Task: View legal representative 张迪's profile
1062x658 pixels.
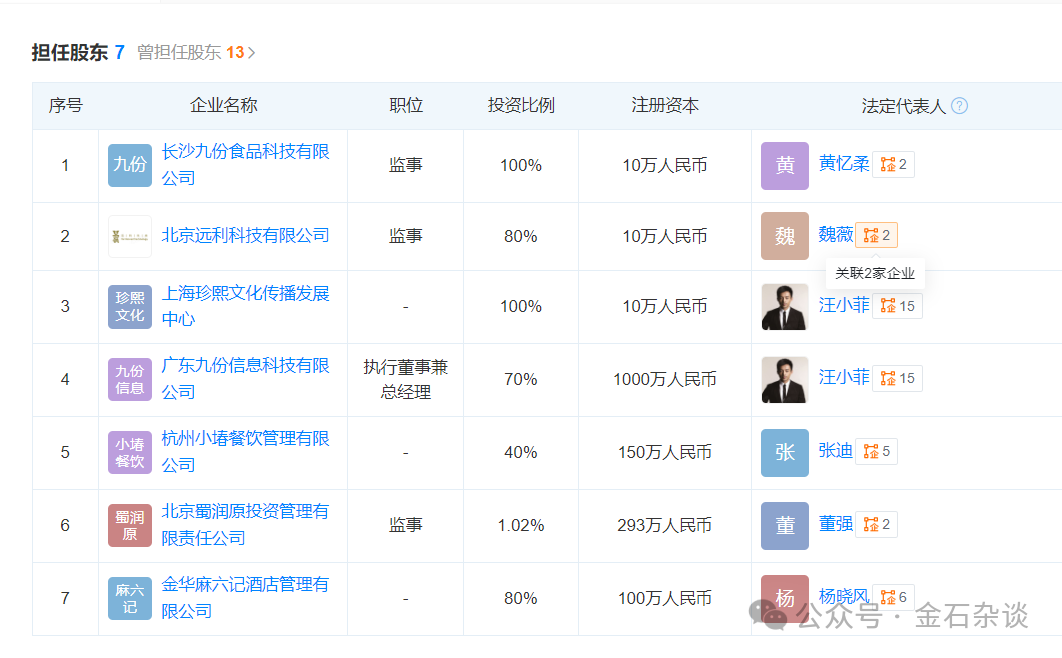Action: (x=836, y=451)
